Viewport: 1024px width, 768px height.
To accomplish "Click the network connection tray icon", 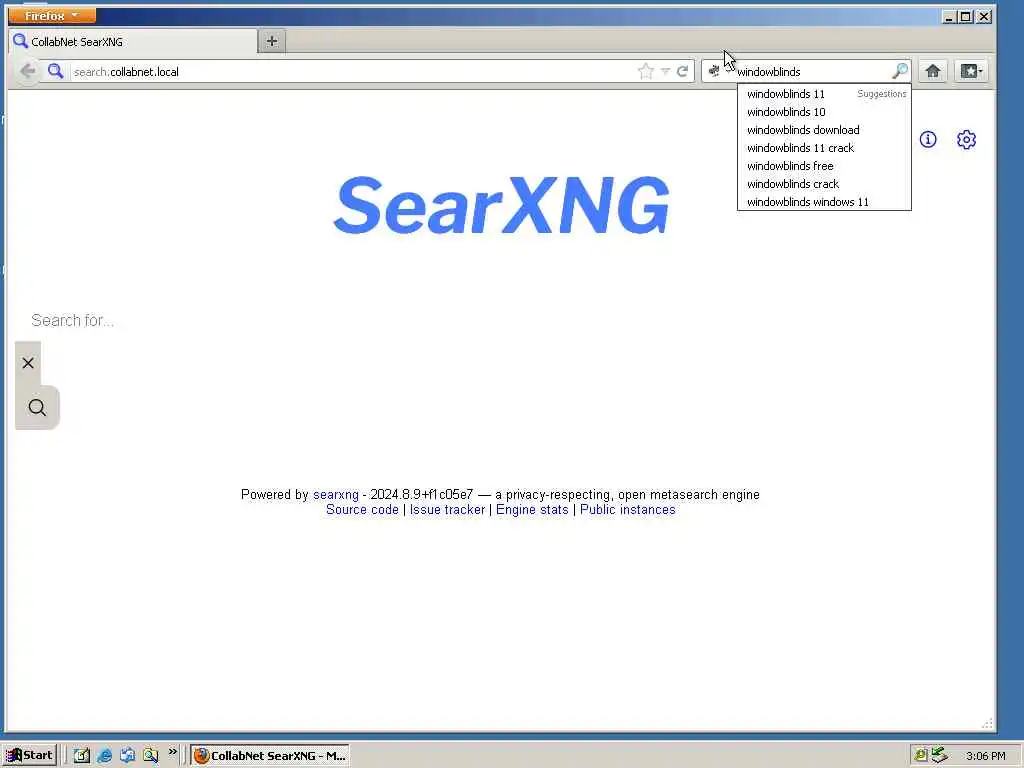I will (939, 755).
